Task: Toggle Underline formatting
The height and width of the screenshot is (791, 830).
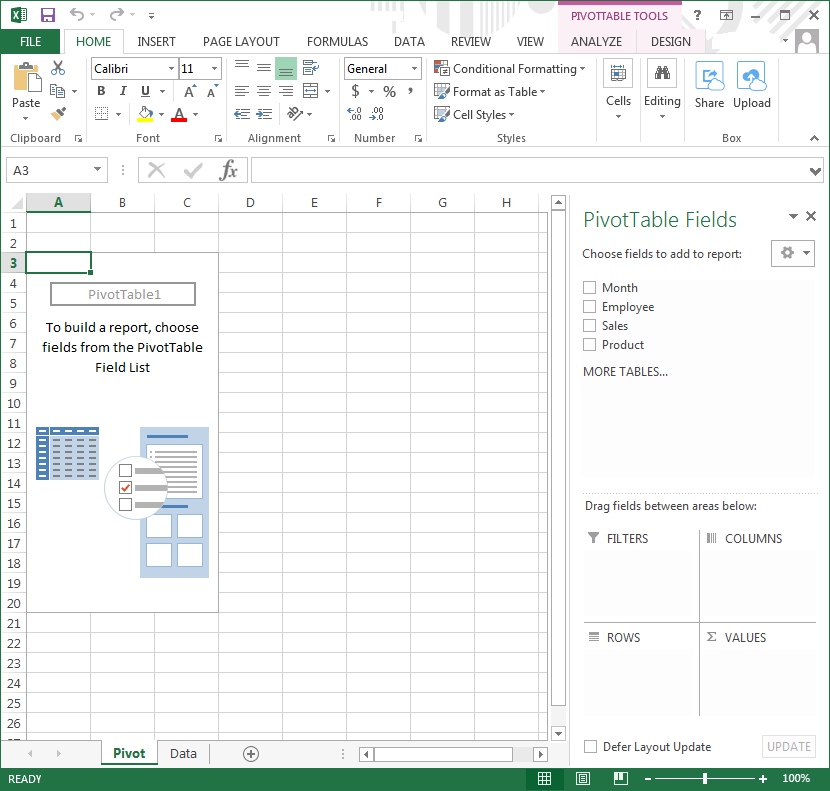Action: (146, 91)
